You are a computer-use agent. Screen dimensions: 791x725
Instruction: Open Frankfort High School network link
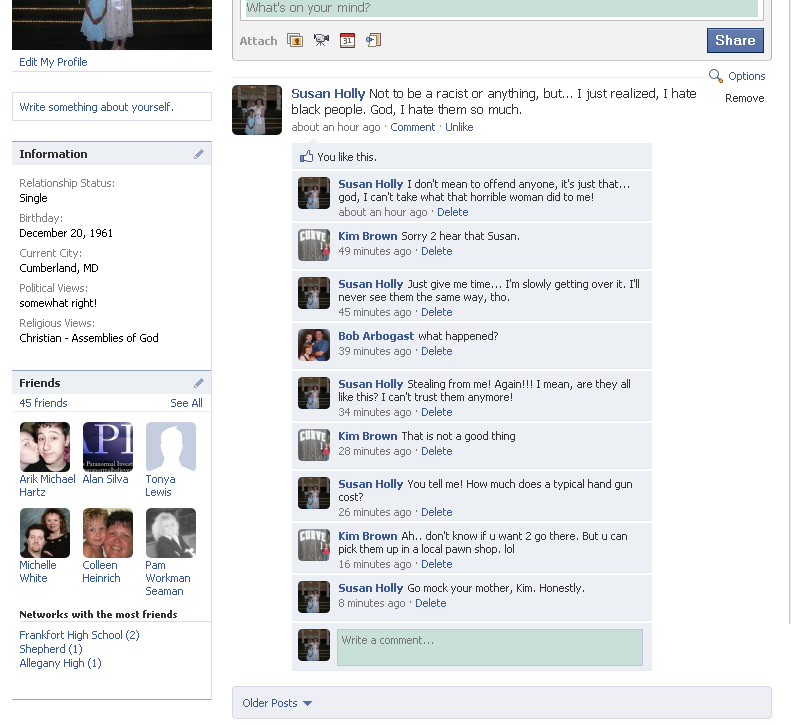coord(79,635)
